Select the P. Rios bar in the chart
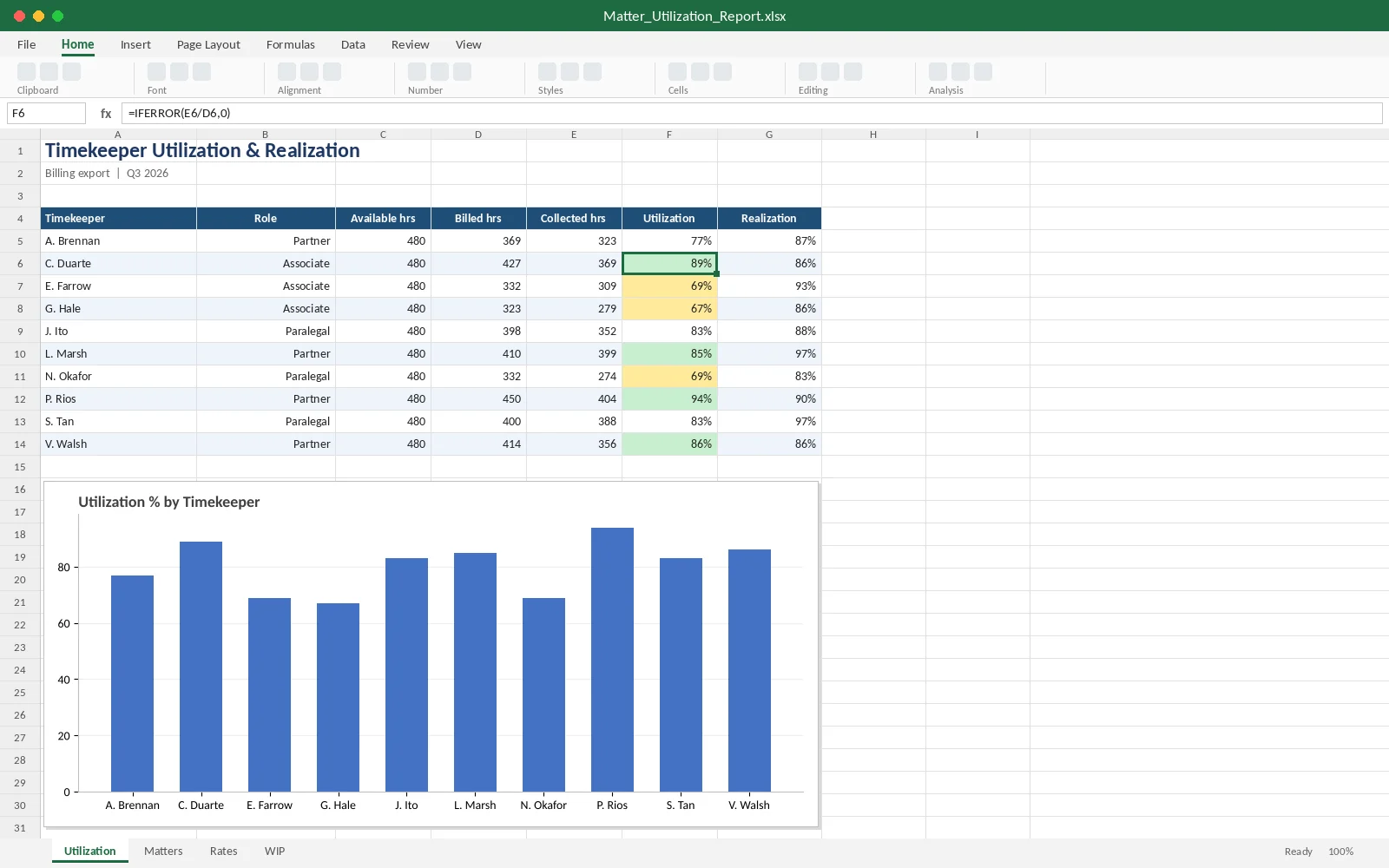Viewport: 1389px width, 868px height. [x=612, y=660]
